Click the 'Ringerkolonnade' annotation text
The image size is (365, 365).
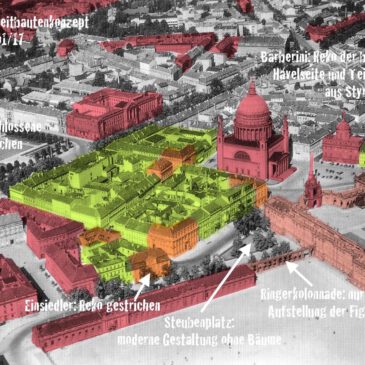point(312,295)
